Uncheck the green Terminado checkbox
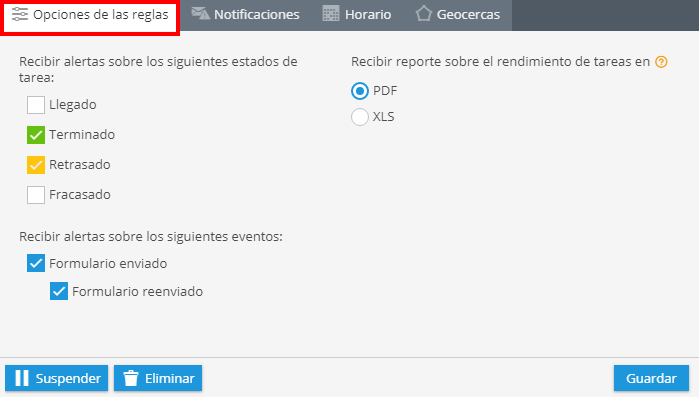699x397 pixels. pyautogui.click(x=36, y=135)
